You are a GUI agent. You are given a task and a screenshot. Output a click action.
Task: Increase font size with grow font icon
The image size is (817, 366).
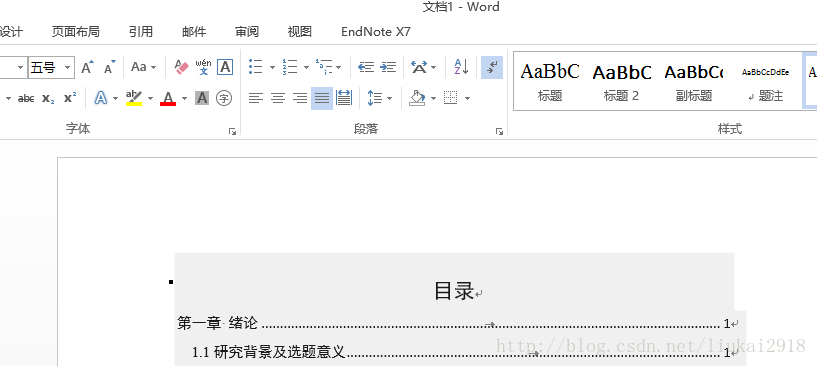click(x=87, y=67)
